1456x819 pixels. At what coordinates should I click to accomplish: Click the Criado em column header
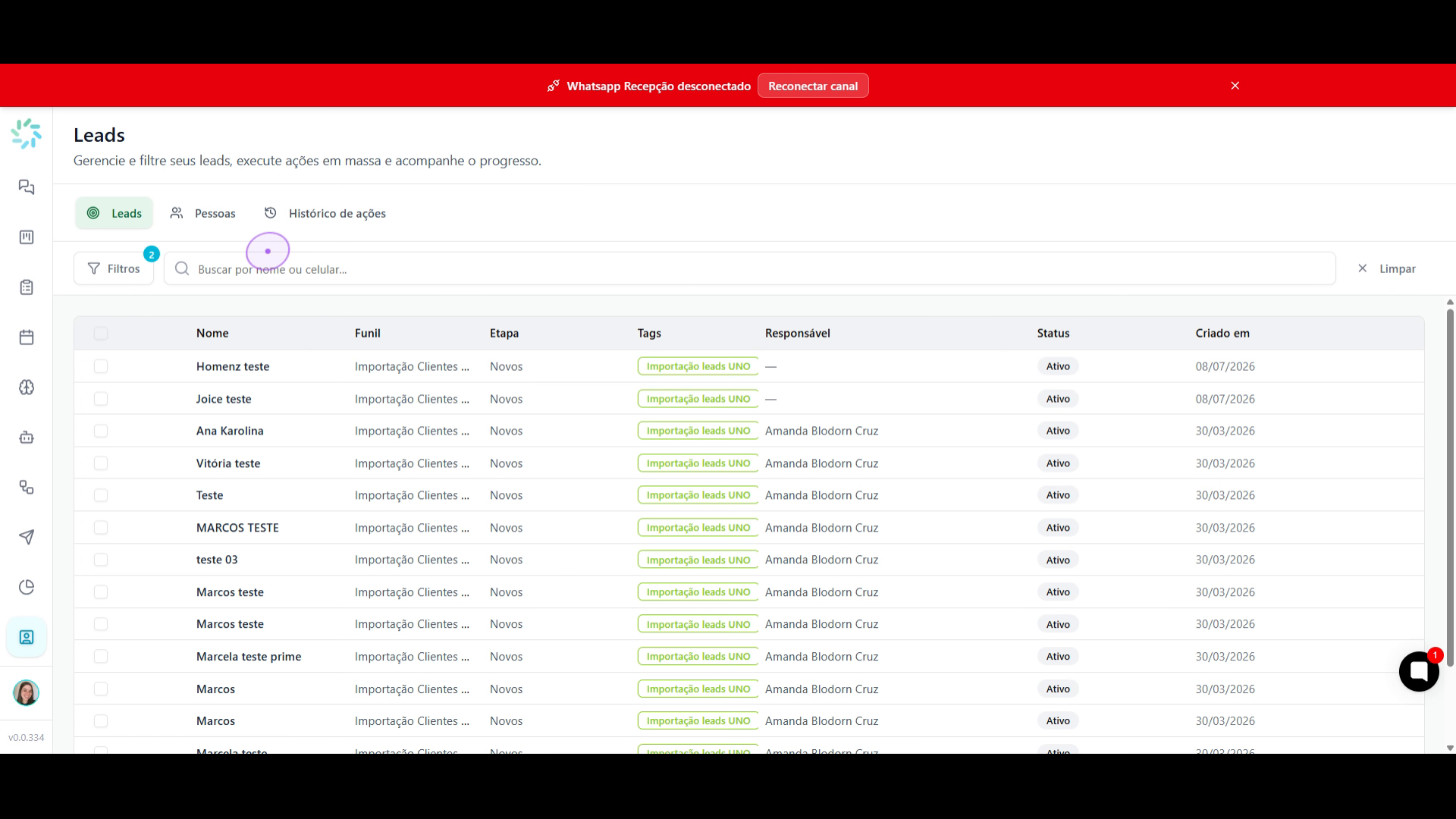click(1222, 333)
